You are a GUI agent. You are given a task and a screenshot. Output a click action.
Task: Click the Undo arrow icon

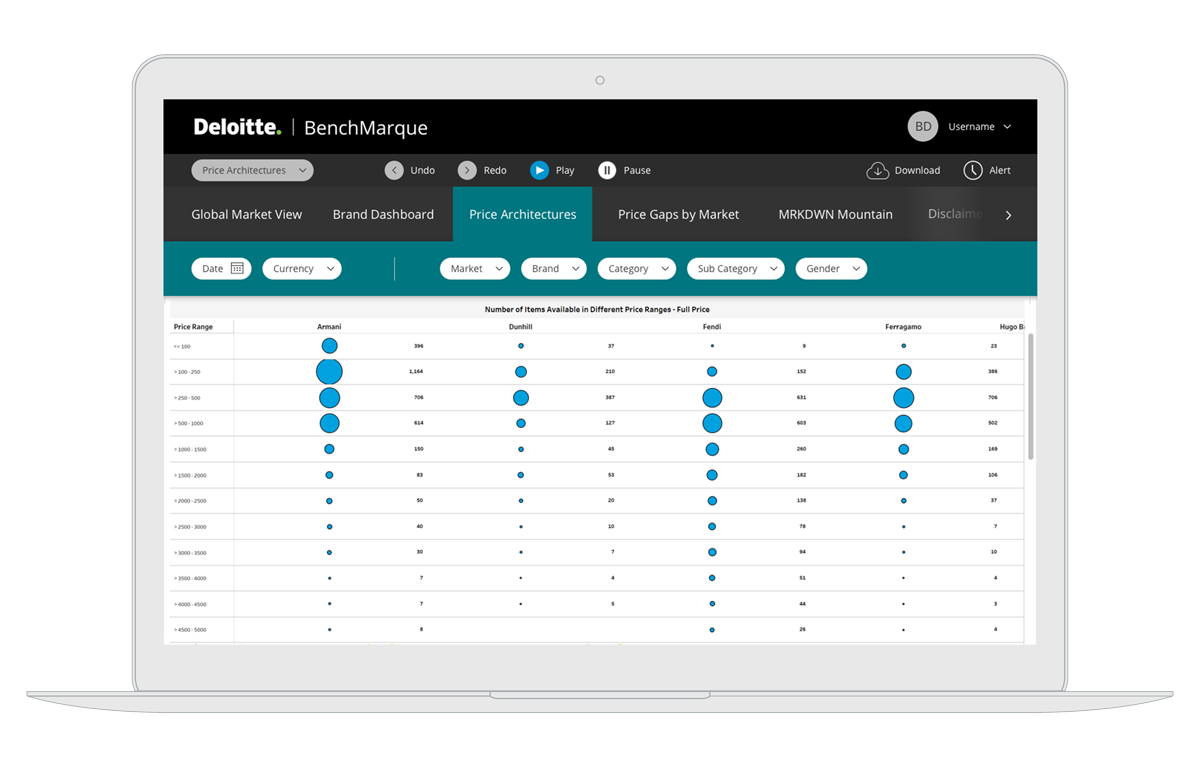(394, 170)
